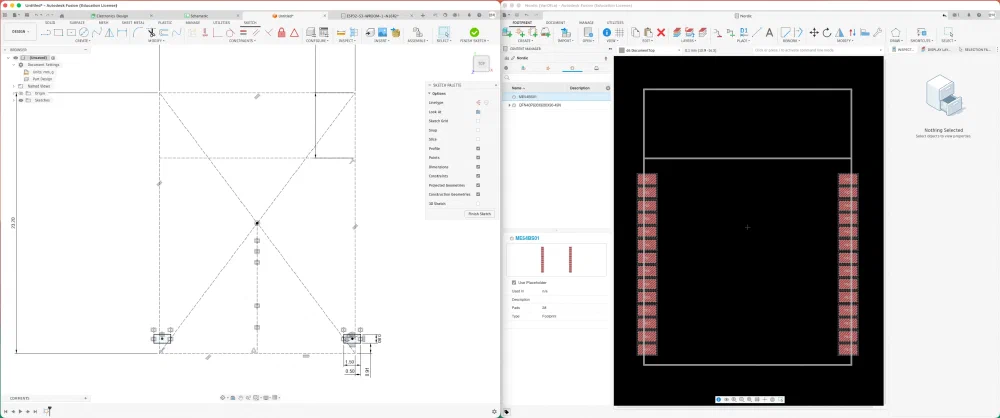Open the Inspector panel tab
Image resolution: width=1000 pixels, height=418 pixels.
click(x=905, y=49)
